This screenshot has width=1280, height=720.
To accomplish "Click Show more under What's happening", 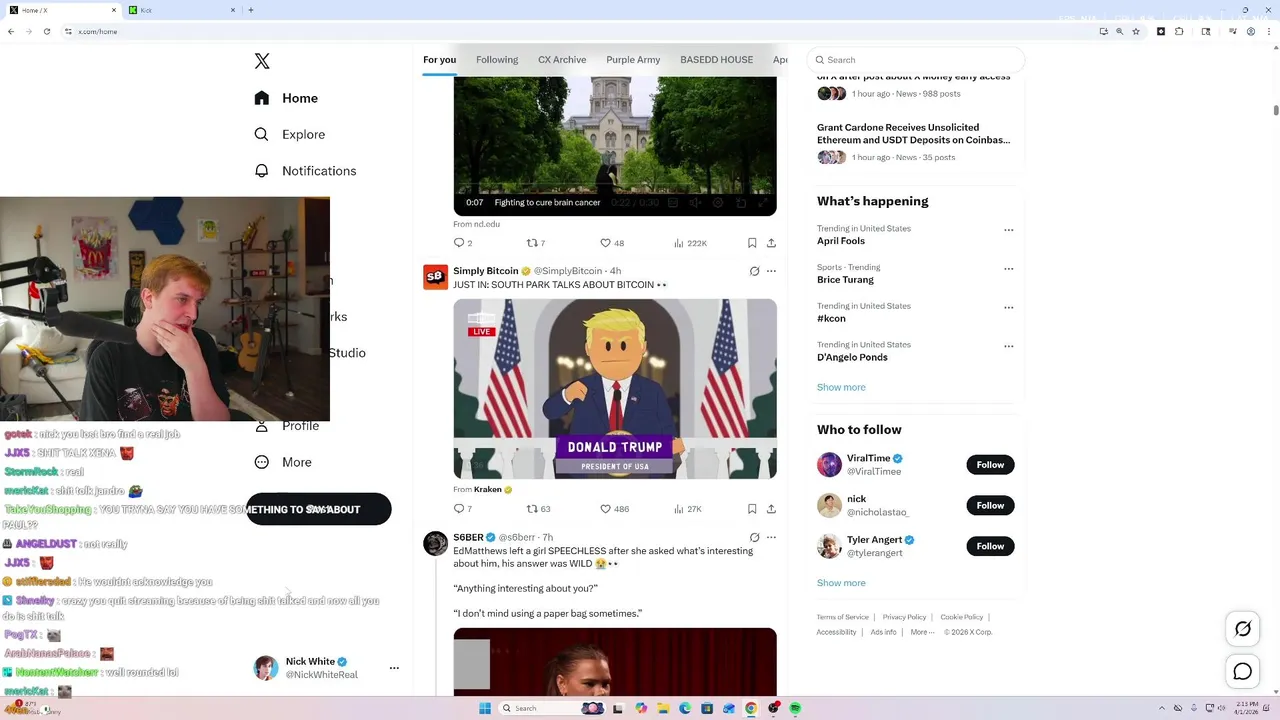I will (841, 387).
